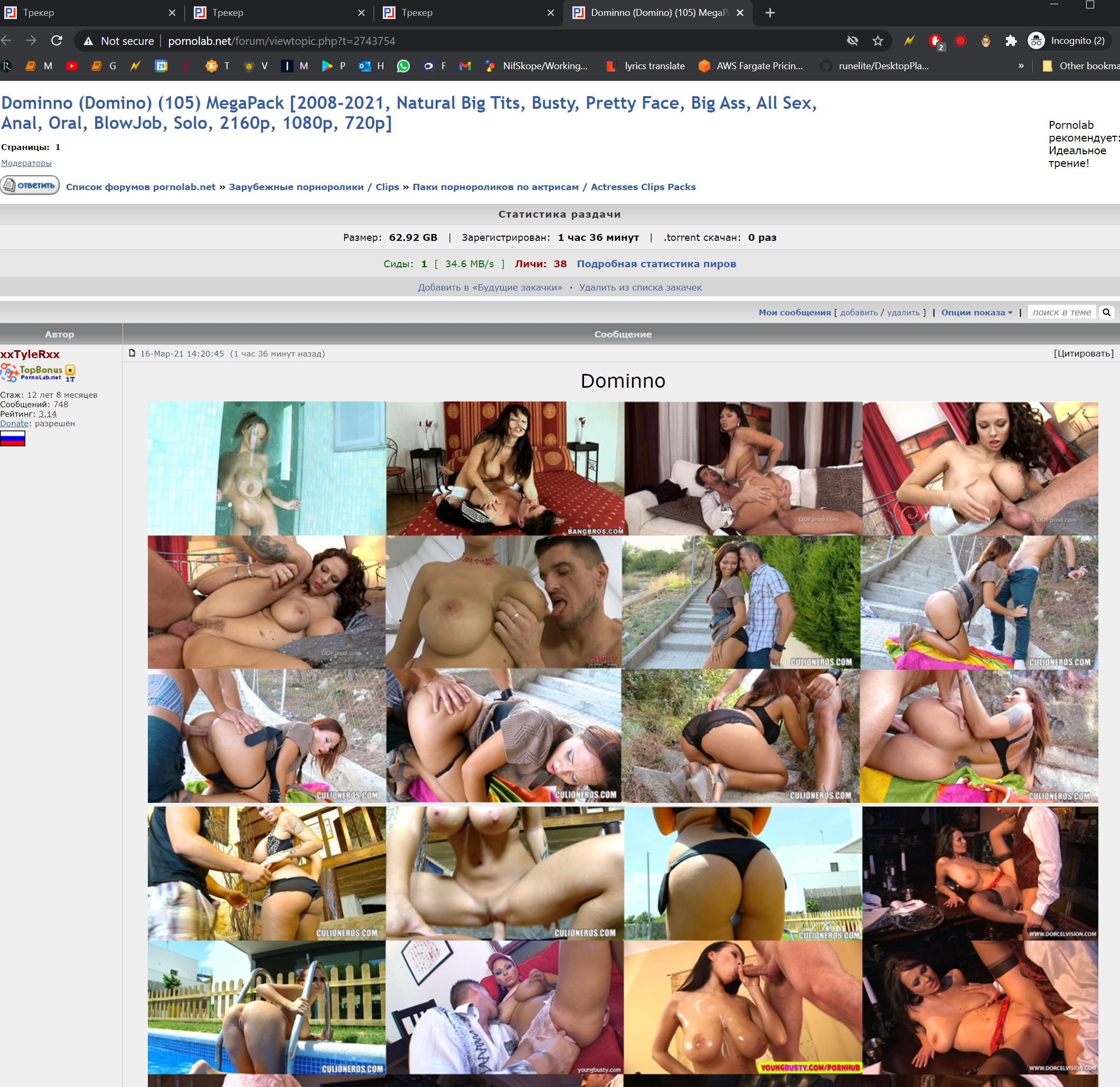Click the добавить link beside Мои сообщения

[858, 313]
